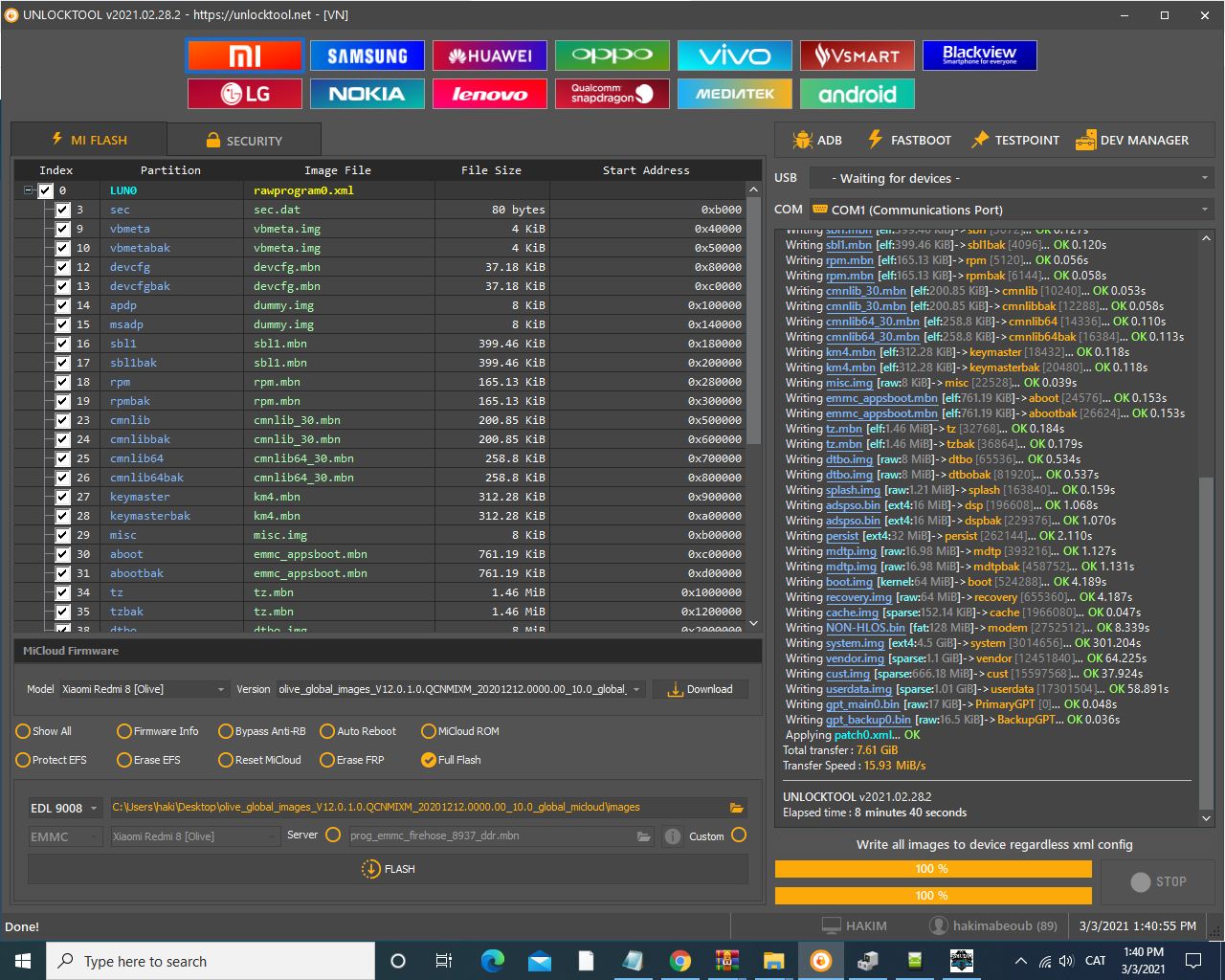1225x980 pixels.
Task: Click the Windows search box
Action: pyautogui.click(x=211, y=961)
